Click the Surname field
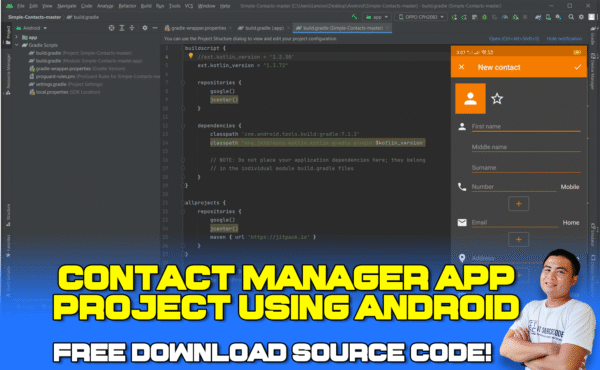 coord(526,168)
